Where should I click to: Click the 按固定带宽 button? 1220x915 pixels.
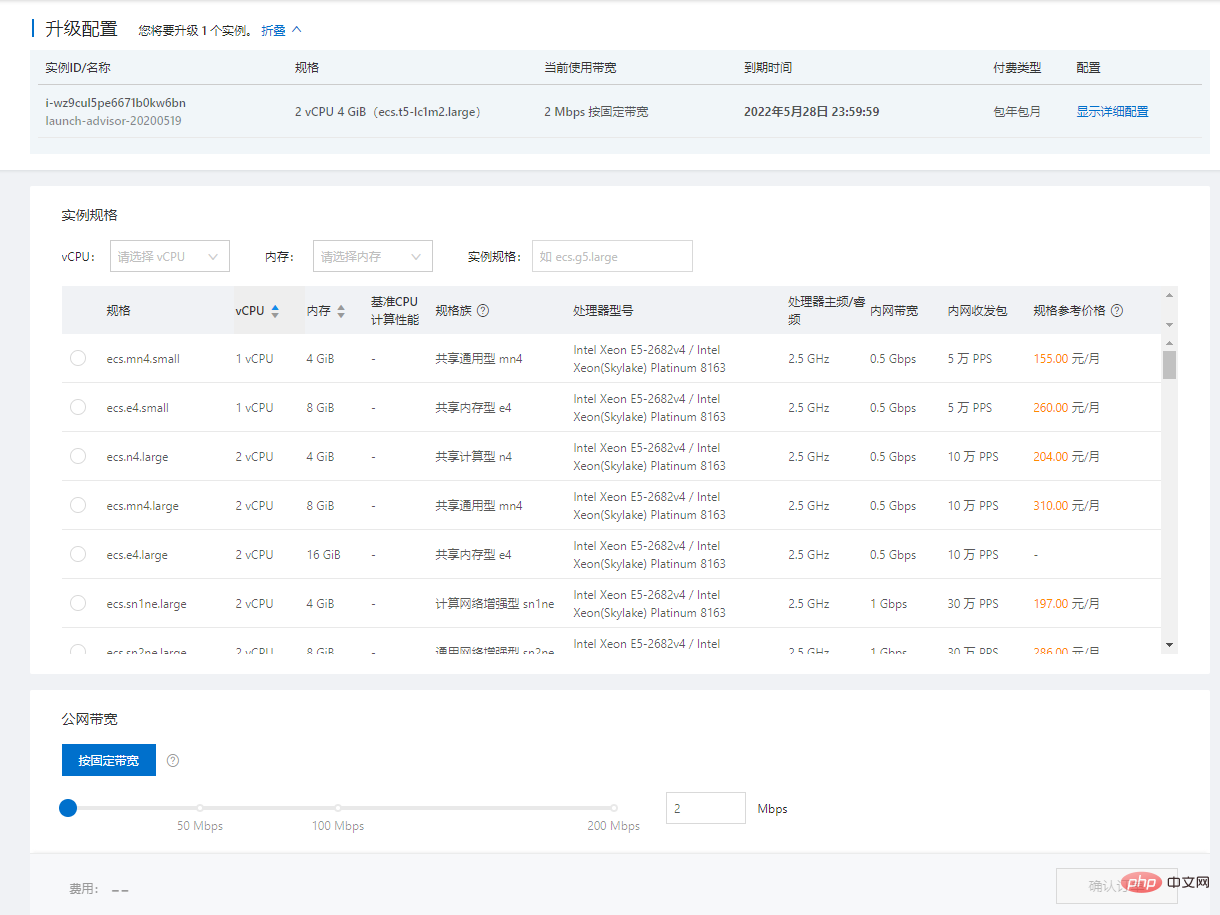(x=109, y=760)
